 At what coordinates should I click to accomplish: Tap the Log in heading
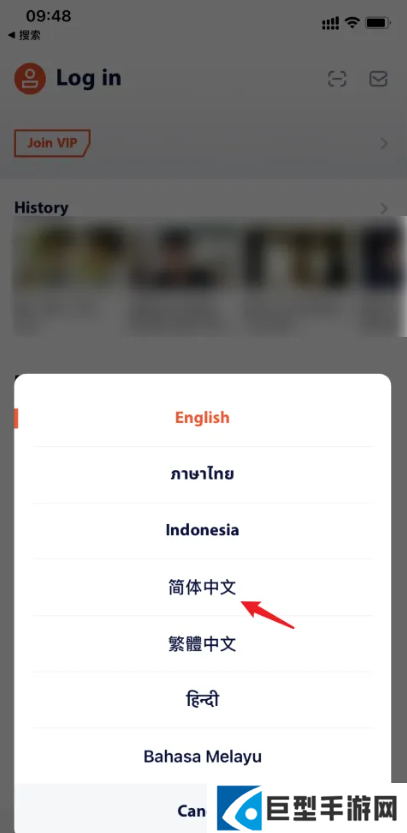tap(89, 79)
